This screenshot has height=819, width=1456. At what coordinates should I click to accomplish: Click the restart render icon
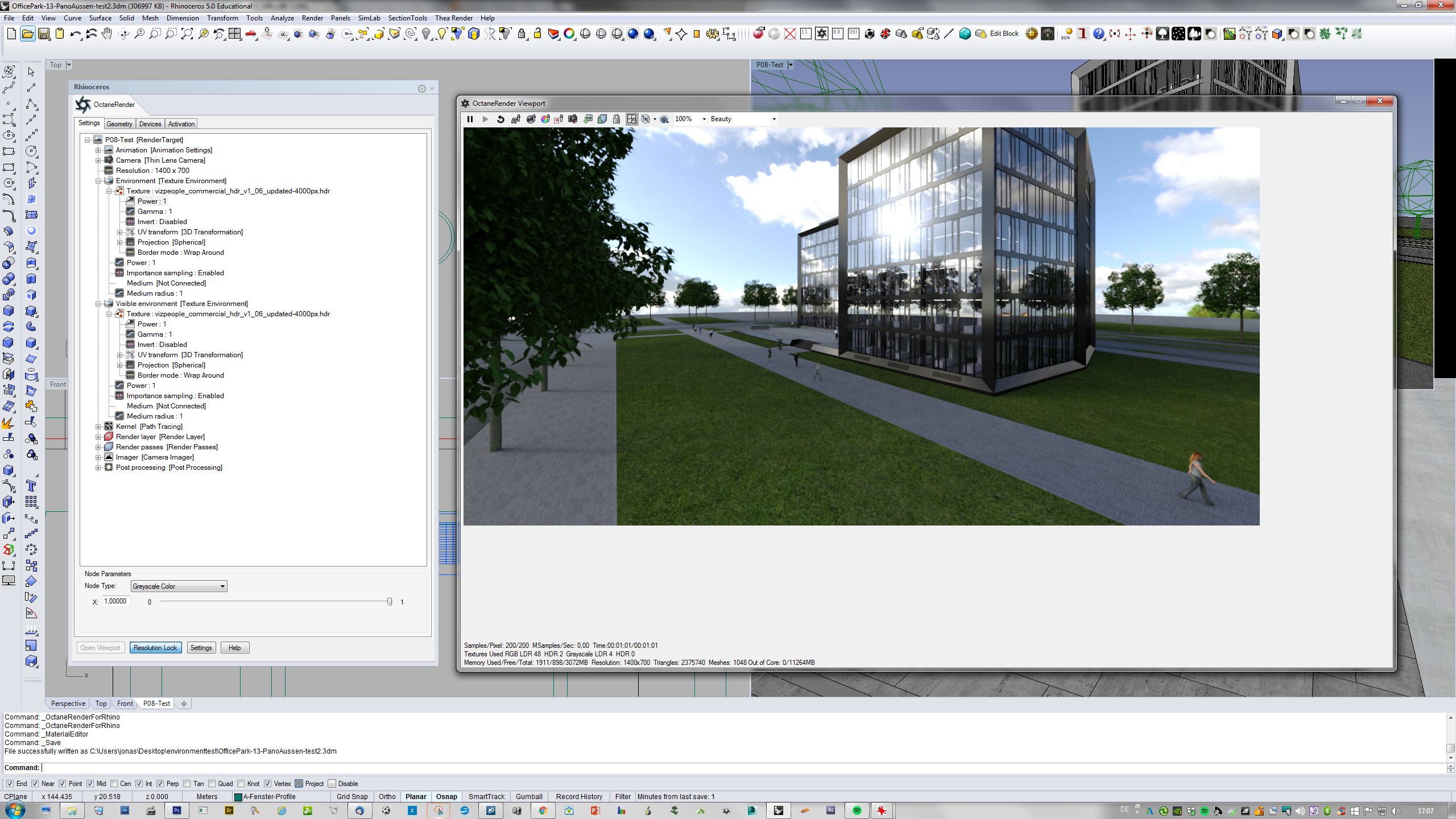500,119
